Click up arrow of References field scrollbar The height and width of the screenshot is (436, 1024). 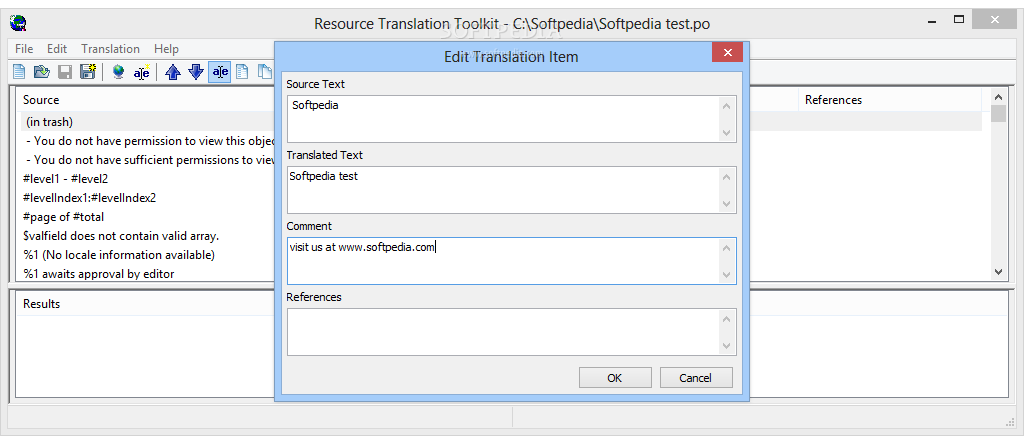point(727,319)
